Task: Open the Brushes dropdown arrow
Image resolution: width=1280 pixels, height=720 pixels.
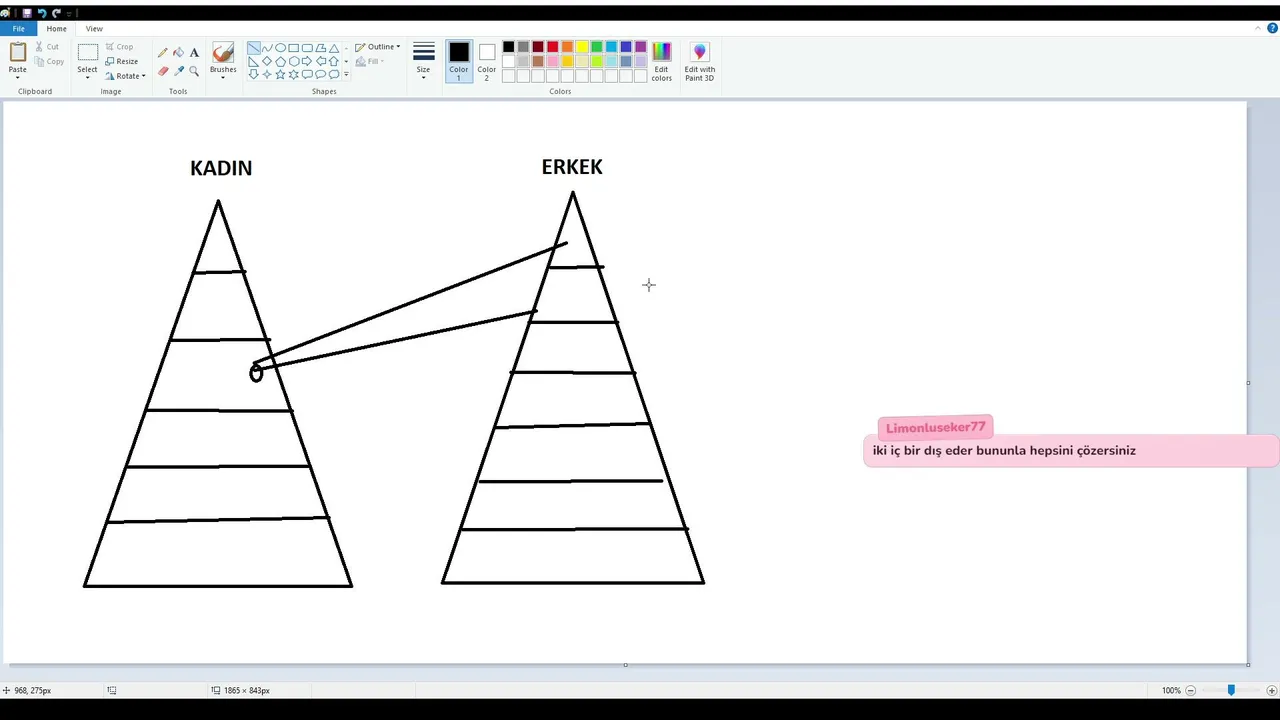Action: (x=223, y=77)
